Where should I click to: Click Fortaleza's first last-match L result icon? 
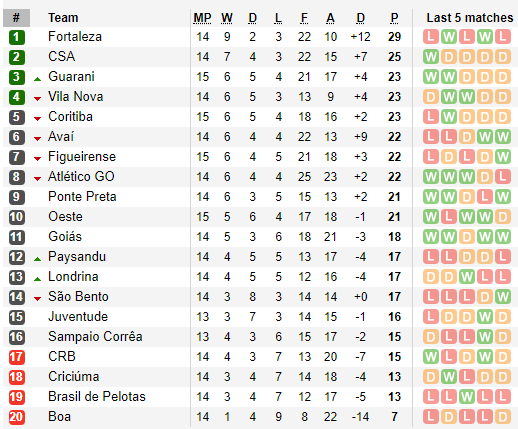[x=431, y=37]
